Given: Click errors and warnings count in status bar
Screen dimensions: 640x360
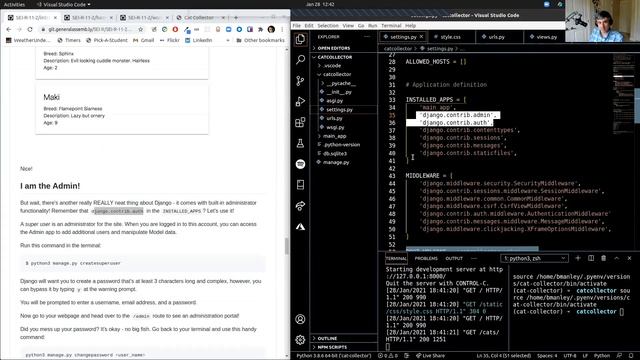Looking at the screenshot, I should coord(388,356).
